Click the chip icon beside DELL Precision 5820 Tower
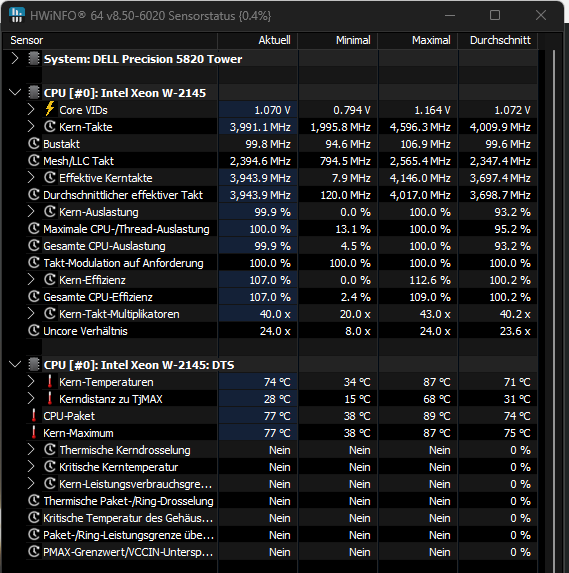This screenshot has width=569, height=573. coord(34,59)
